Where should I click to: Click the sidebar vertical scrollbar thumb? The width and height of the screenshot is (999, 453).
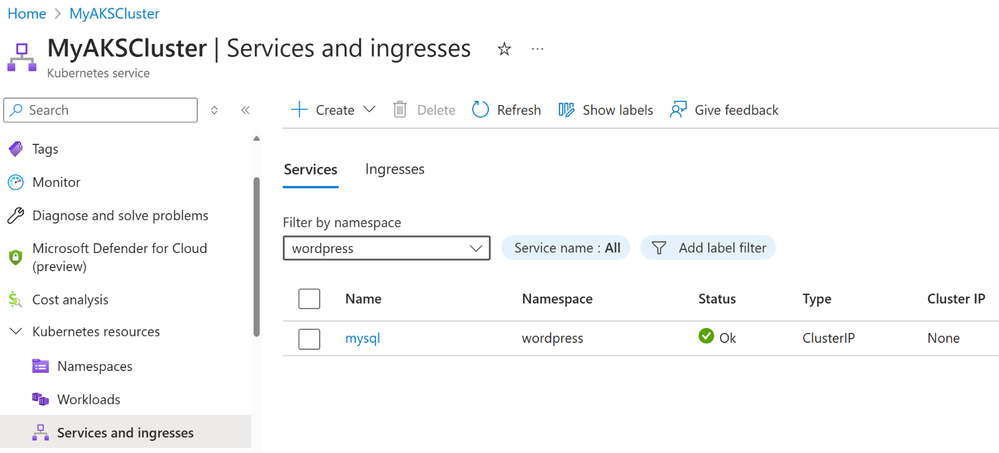[256, 256]
